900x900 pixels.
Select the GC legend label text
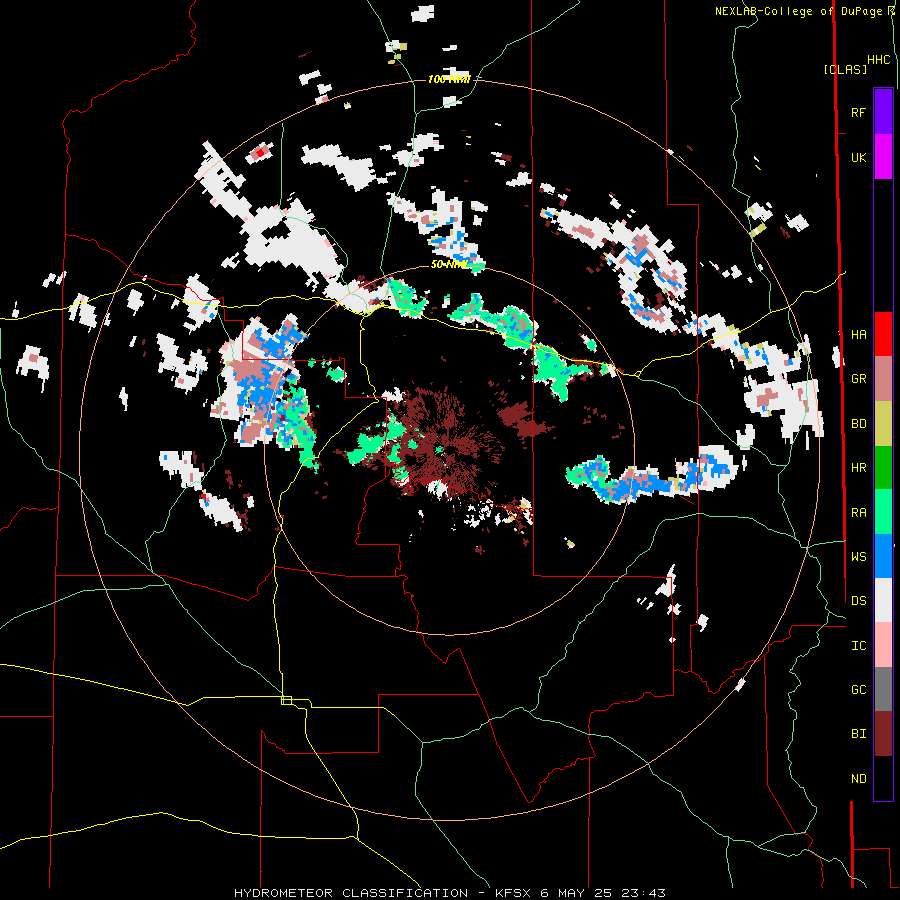coord(858,689)
